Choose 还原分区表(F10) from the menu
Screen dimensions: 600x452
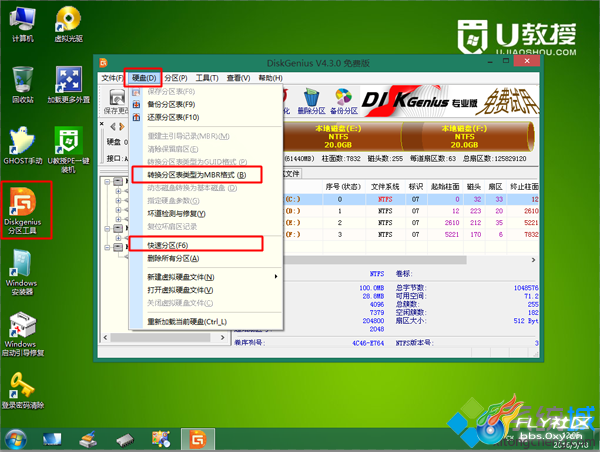(x=206, y=117)
